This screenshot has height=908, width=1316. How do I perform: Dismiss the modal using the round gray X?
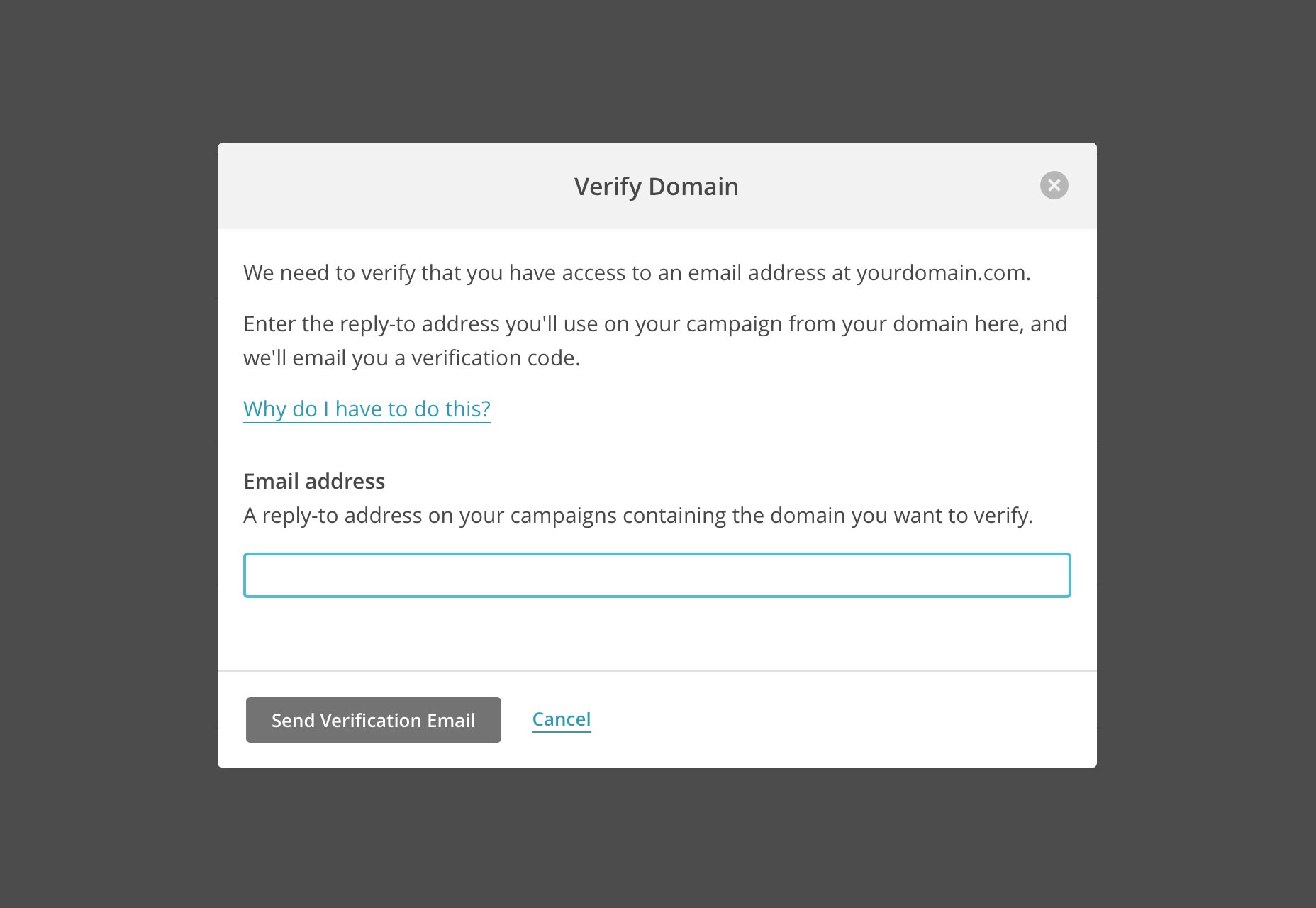1054,185
